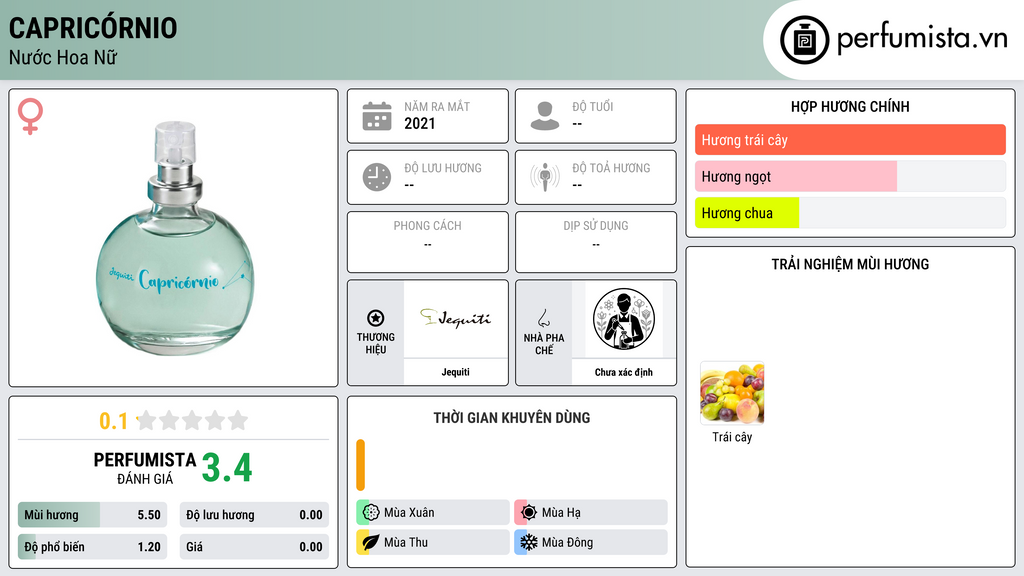Click the star badge icon above Thương hiệu
The image size is (1024, 576).
tap(376, 318)
